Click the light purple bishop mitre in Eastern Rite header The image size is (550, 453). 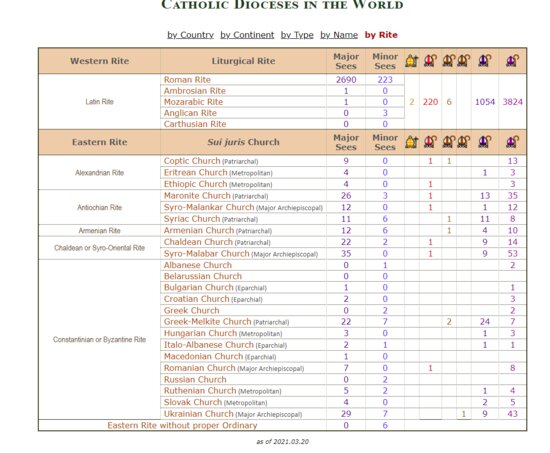512,142
